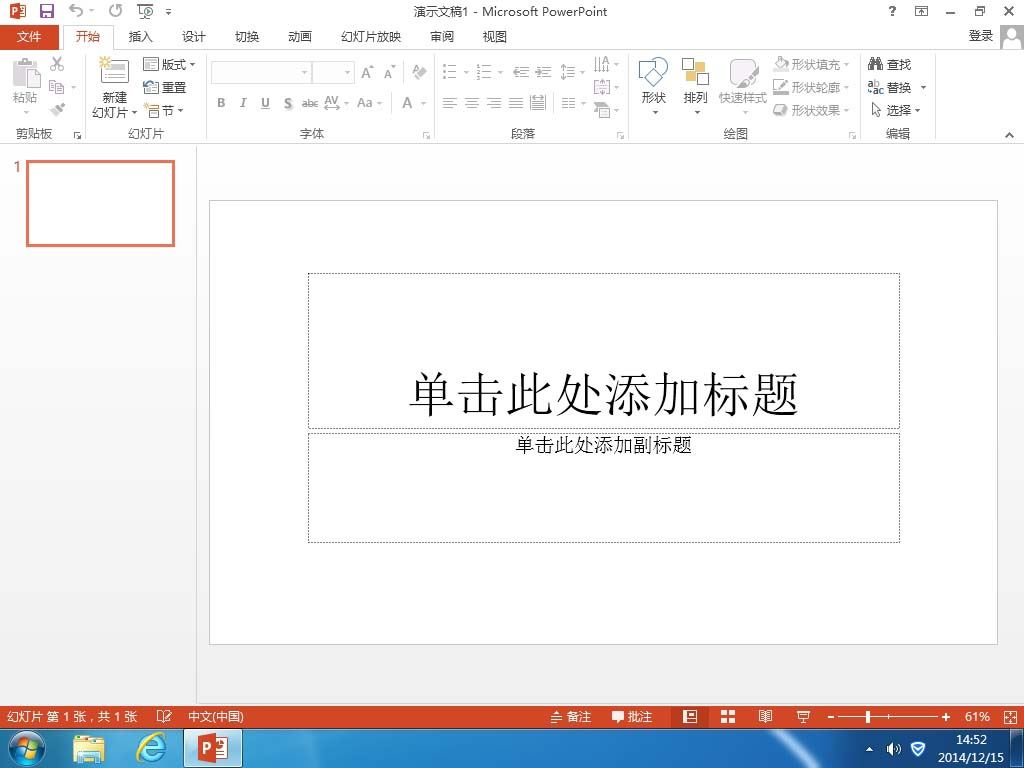The height and width of the screenshot is (768, 1024).
Task: Toggle underline formatting
Action: click(265, 103)
